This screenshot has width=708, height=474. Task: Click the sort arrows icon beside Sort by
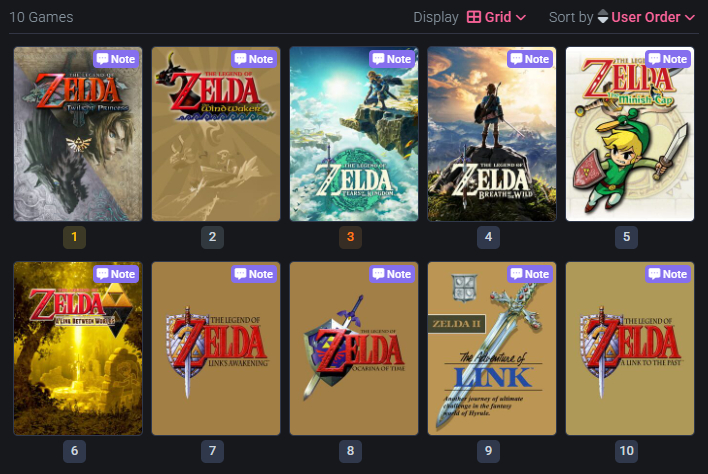coord(603,17)
